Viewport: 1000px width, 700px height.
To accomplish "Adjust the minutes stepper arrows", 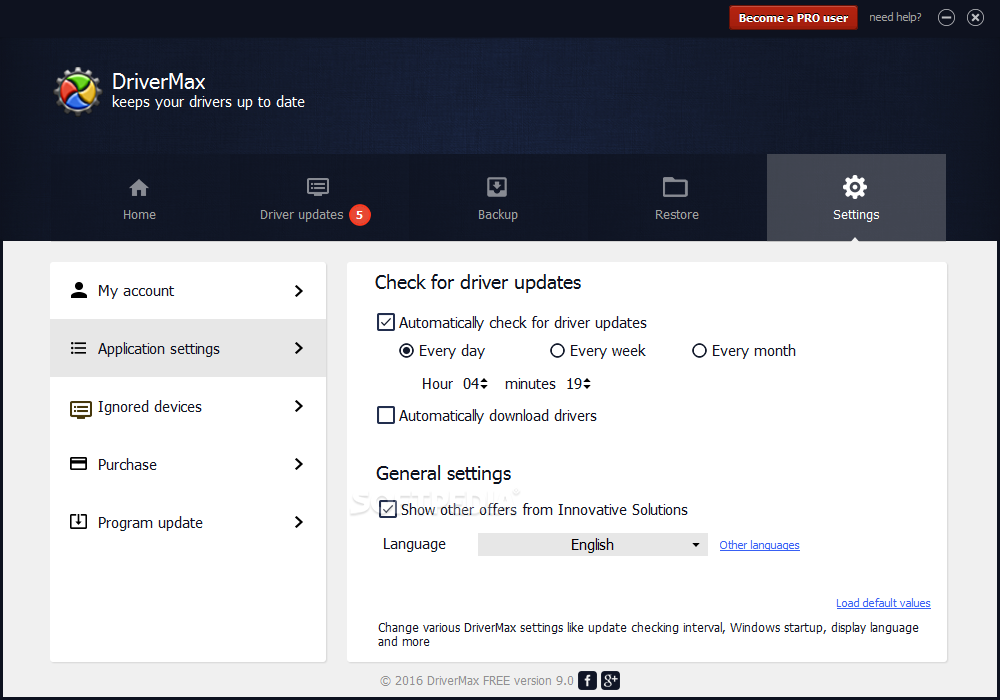I will pyautogui.click(x=587, y=383).
